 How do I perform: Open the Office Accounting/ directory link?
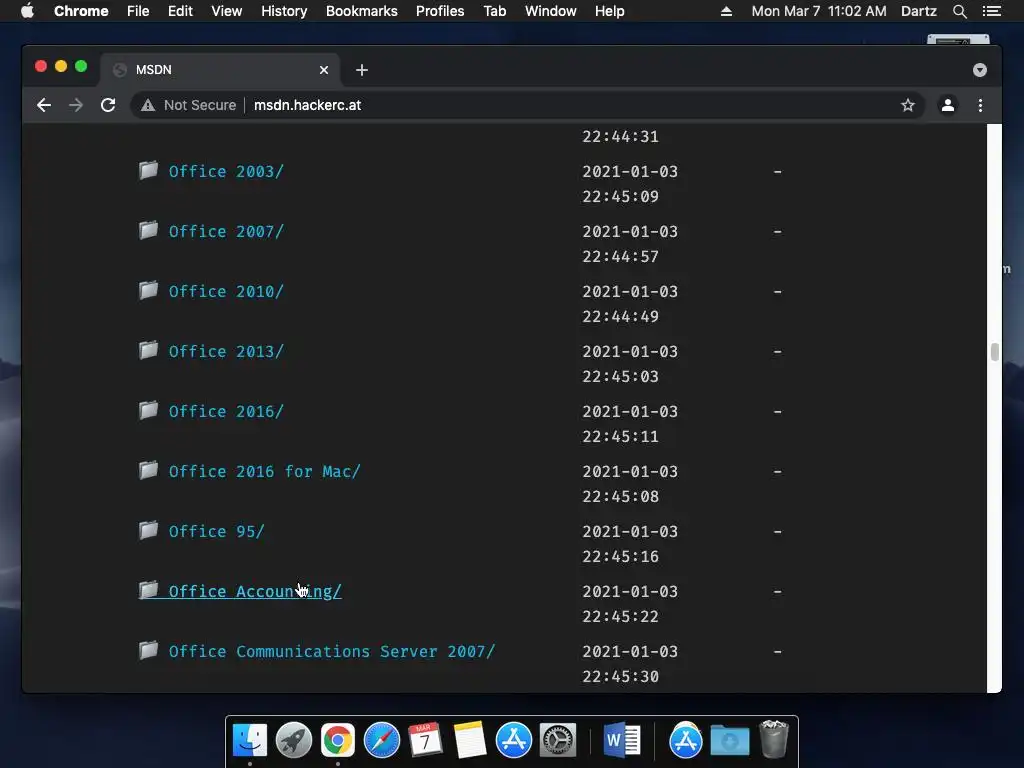coord(255,592)
